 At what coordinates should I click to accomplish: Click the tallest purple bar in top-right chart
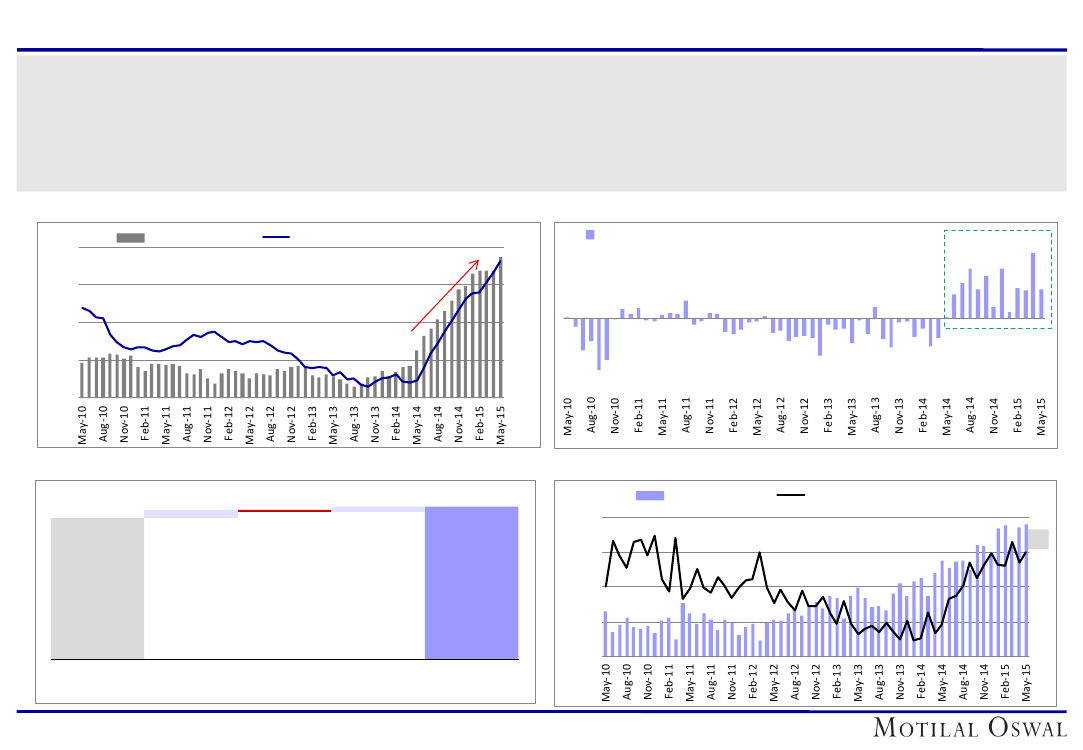pyautogui.click(x=1033, y=285)
